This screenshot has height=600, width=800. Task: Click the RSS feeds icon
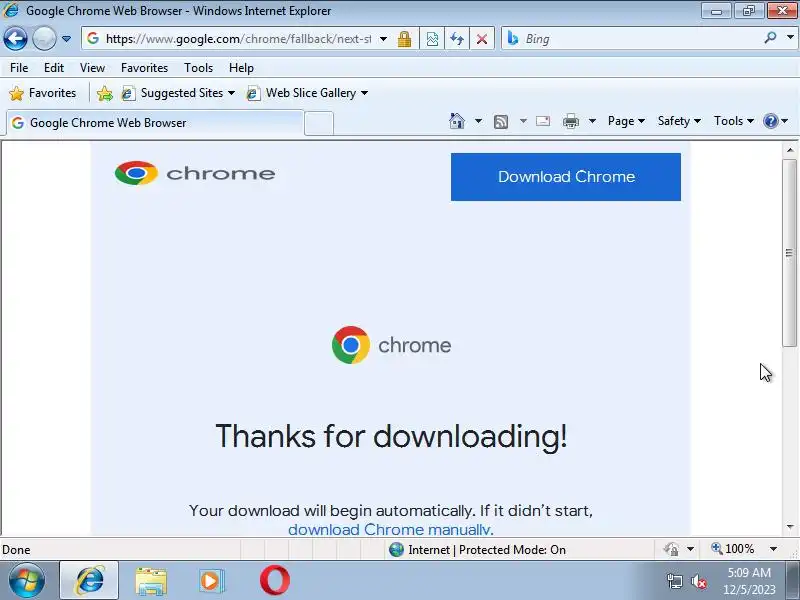tap(501, 121)
